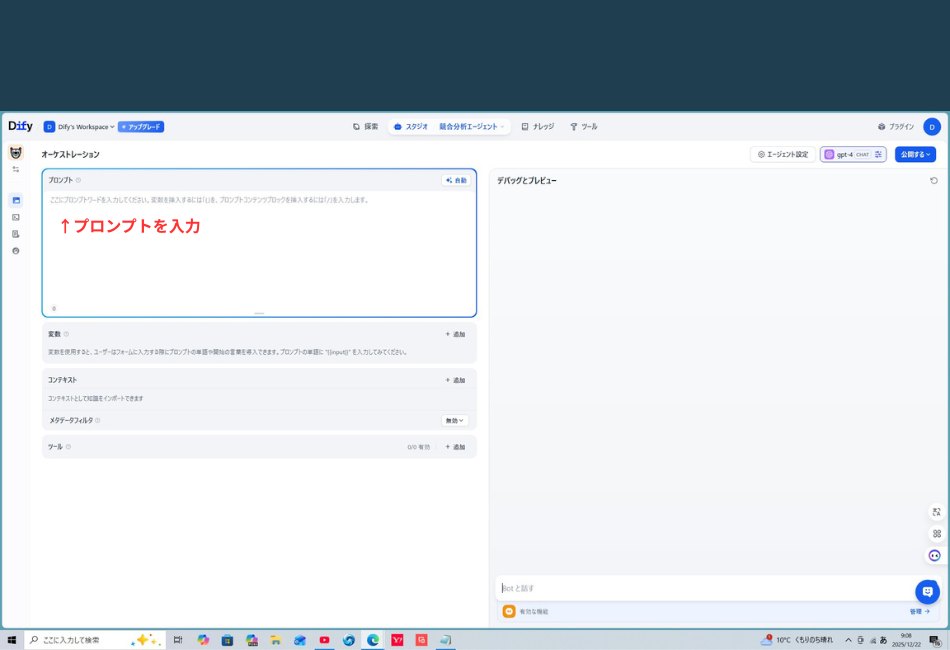The height and width of the screenshot is (650, 950).
Task: Open the メタデータフィルタ 無効 dropdown
Action: (x=455, y=421)
